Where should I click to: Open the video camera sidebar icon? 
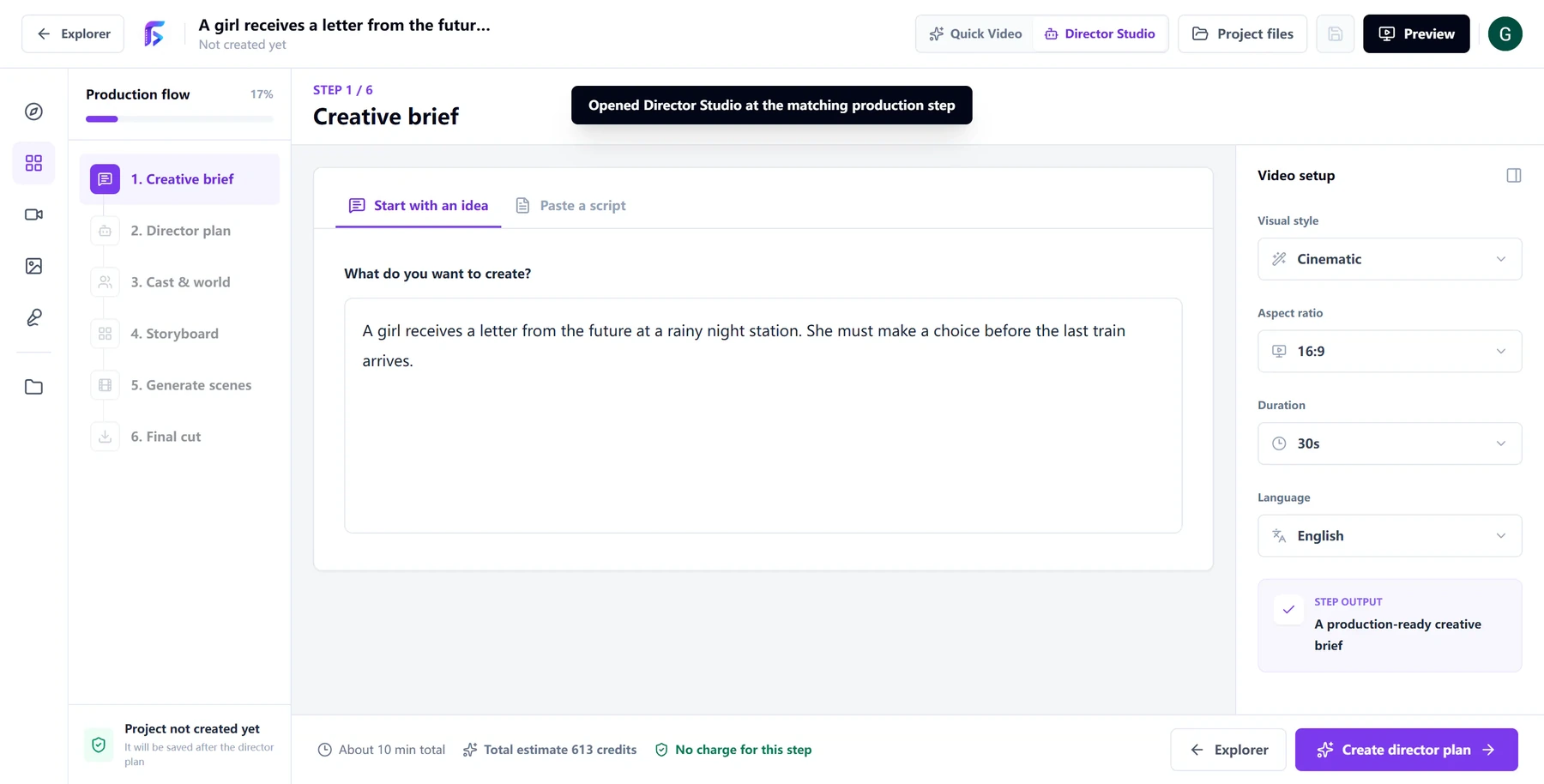pyautogui.click(x=33, y=214)
